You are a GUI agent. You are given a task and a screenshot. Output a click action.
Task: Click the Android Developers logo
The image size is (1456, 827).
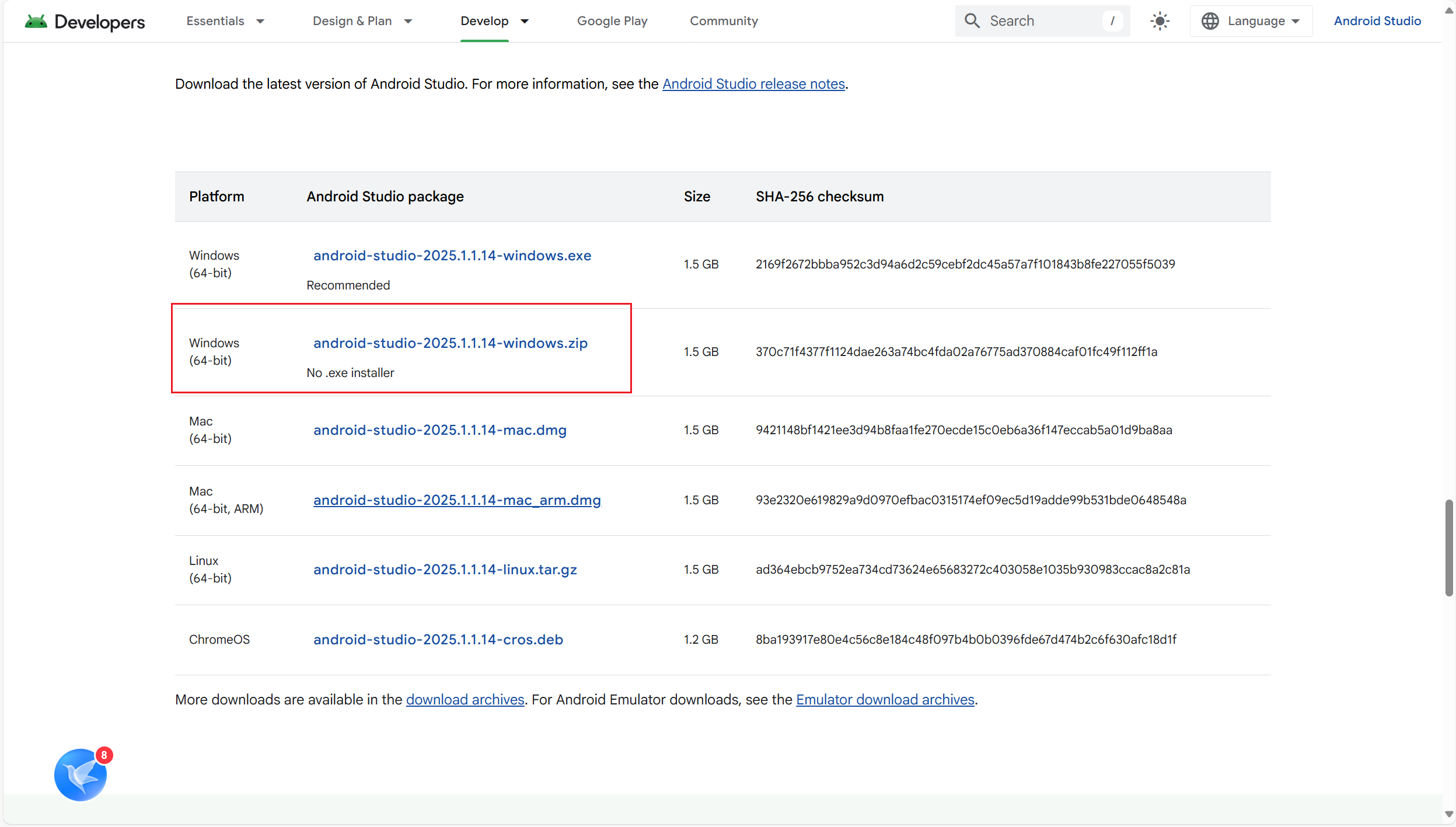[x=85, y=22]
